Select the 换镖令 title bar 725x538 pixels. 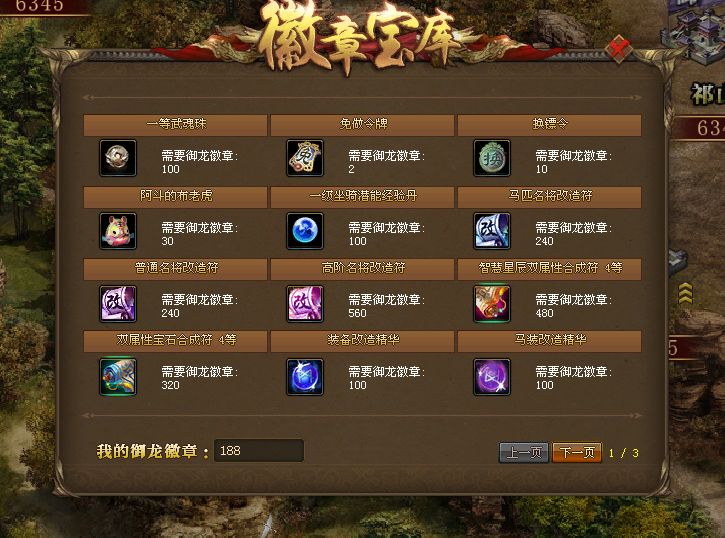(549, 125)
